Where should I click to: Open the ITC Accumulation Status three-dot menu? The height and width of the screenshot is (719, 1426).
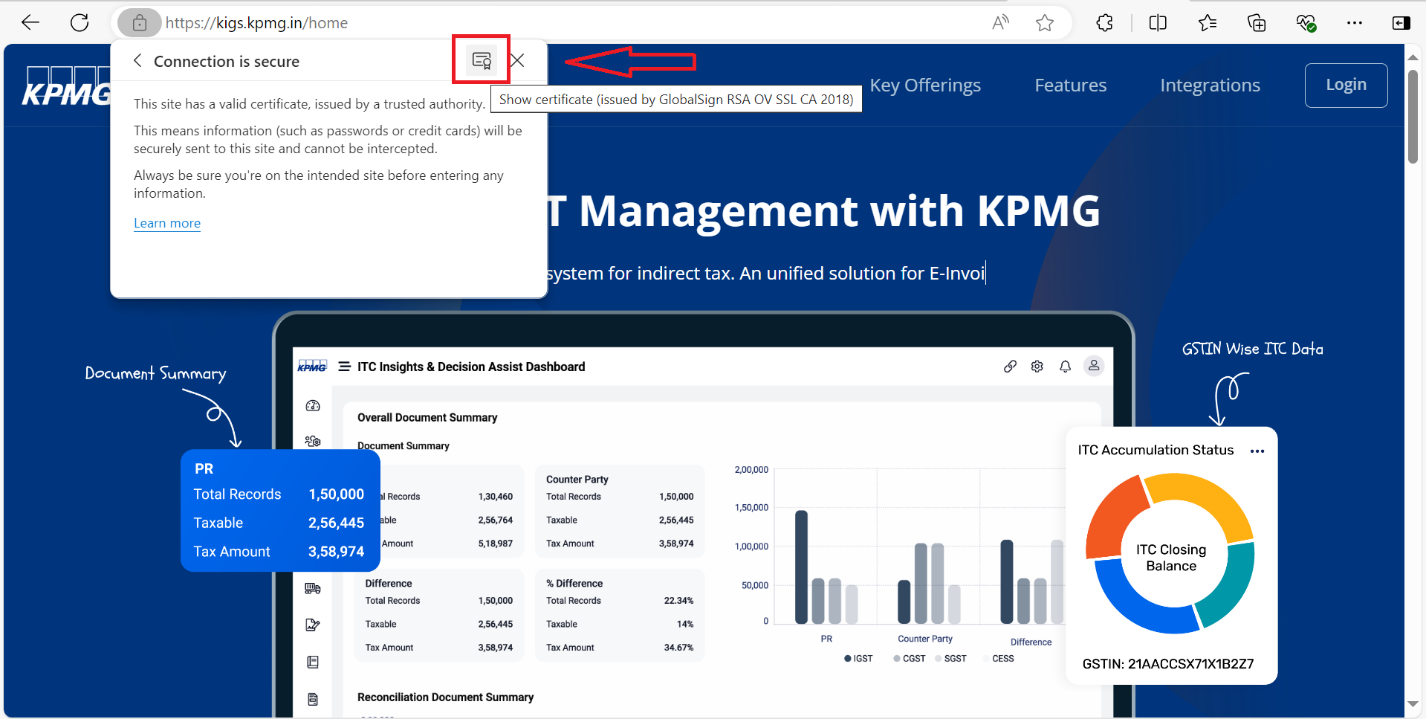(x=1257, y=451)
